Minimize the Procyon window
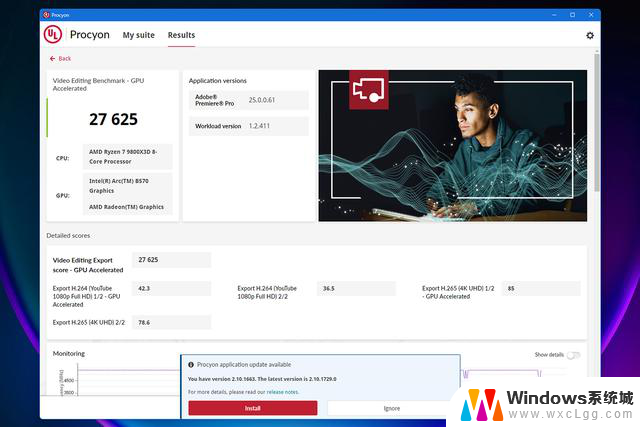The height and width of the screenshot is (427, 640). click(554, 15)
